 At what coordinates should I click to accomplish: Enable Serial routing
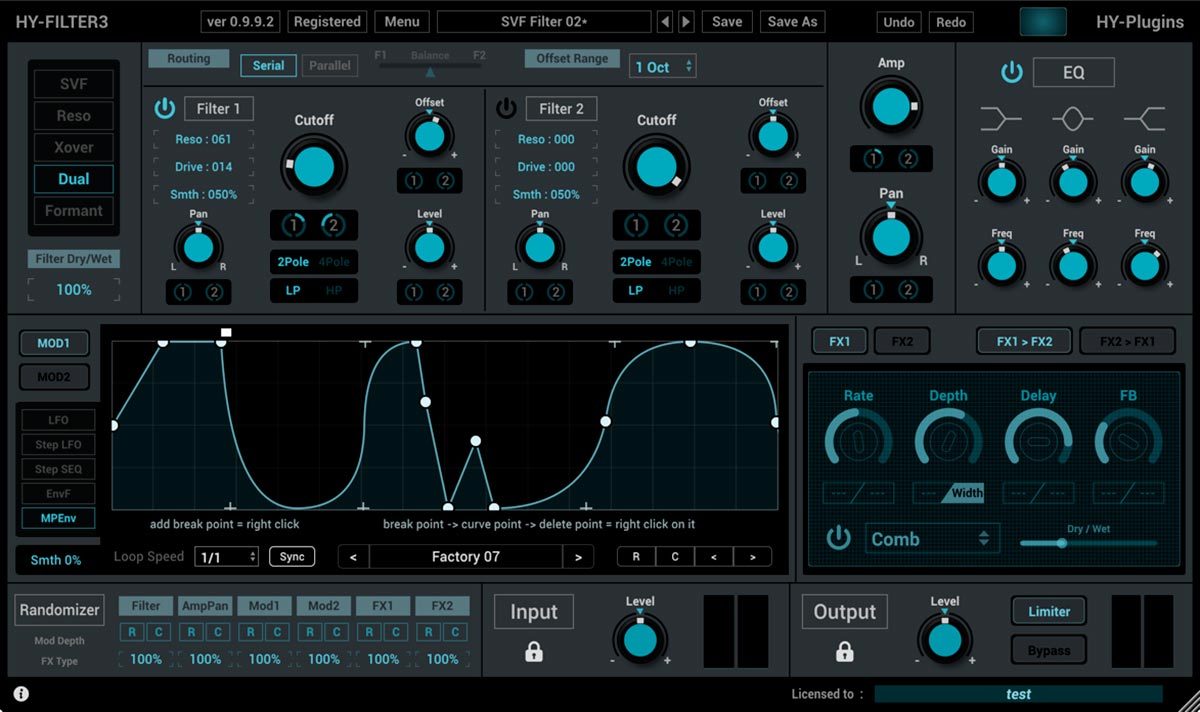(x=268, y=65)
